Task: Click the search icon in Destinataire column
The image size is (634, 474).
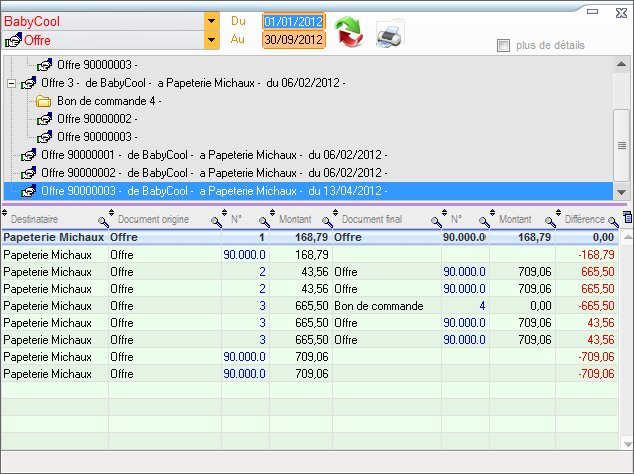Action: (x=102, y=220)
